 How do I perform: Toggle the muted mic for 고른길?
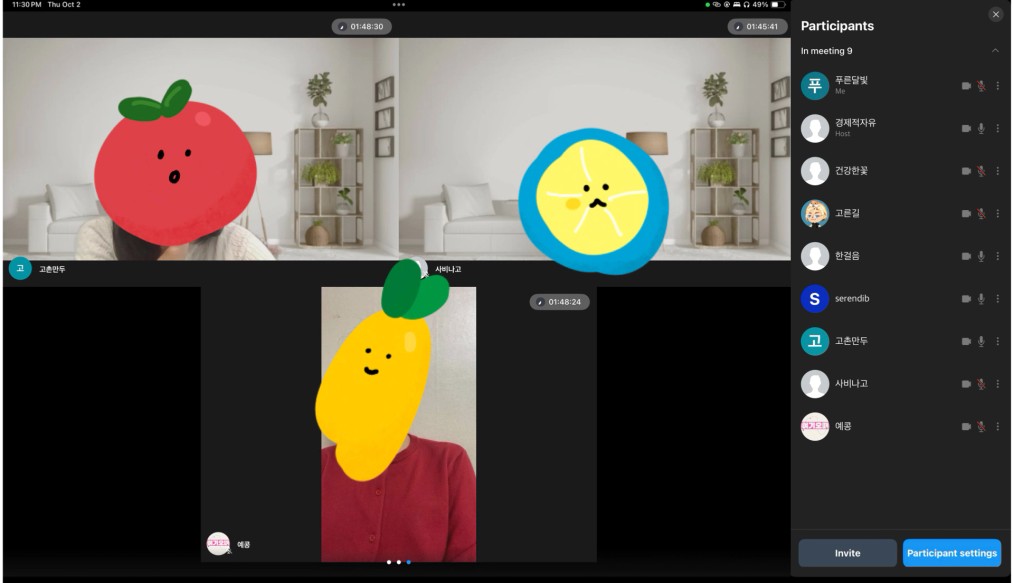tap(981, 213)
